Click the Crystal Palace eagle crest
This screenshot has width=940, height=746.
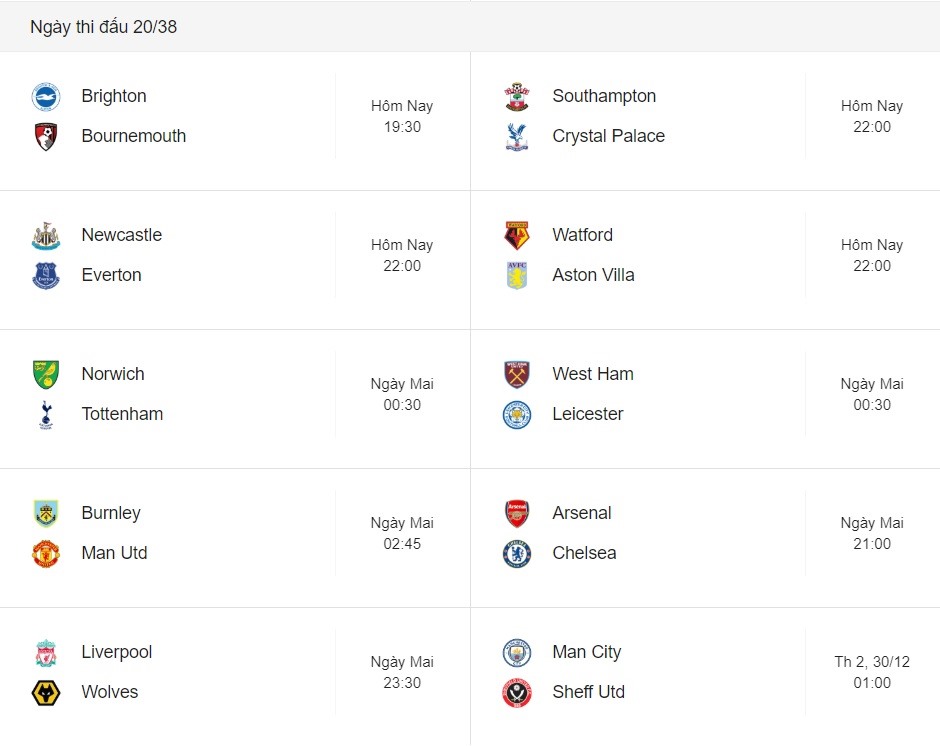click(x=516, y=137)
